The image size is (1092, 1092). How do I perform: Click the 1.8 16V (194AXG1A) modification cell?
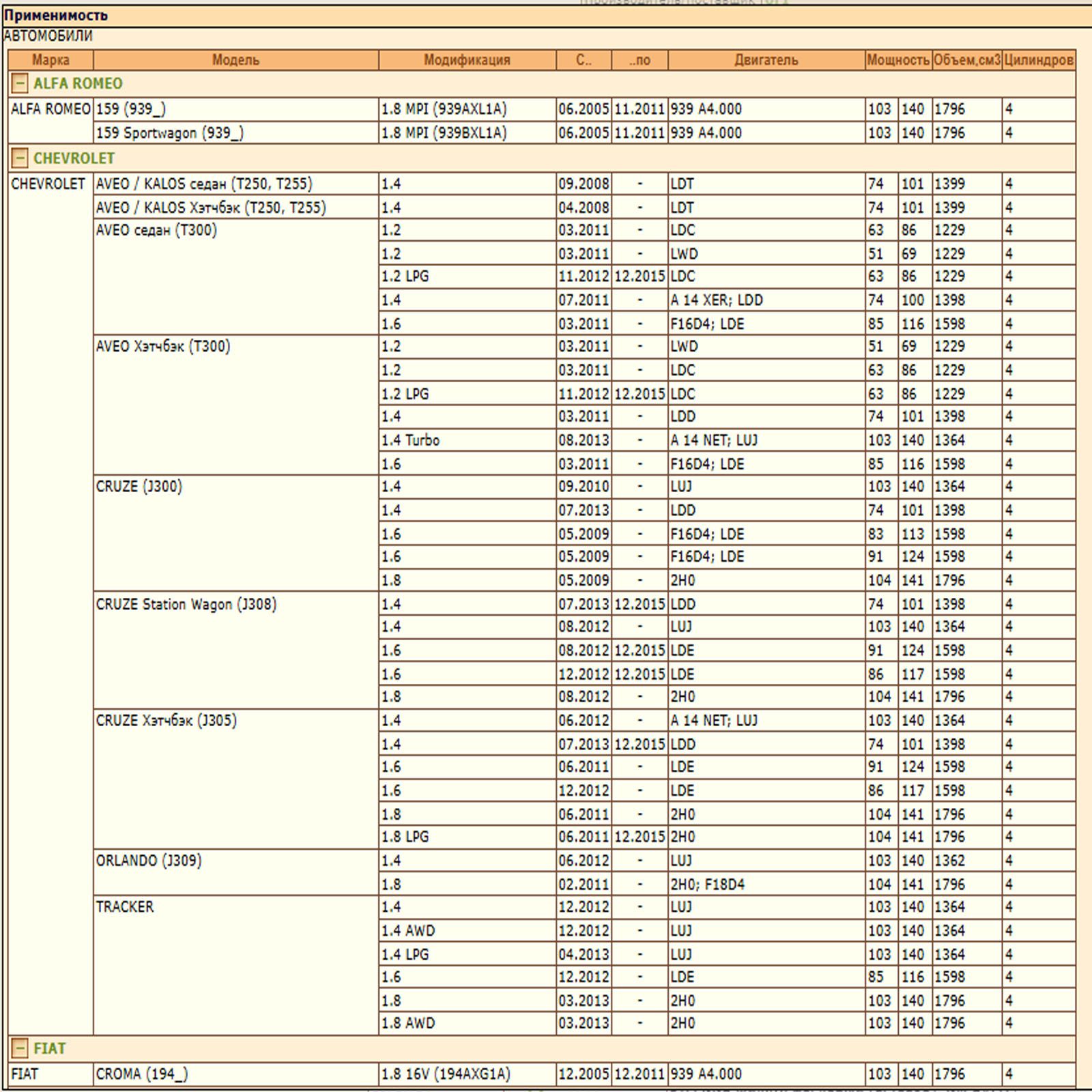point(446,1074)
